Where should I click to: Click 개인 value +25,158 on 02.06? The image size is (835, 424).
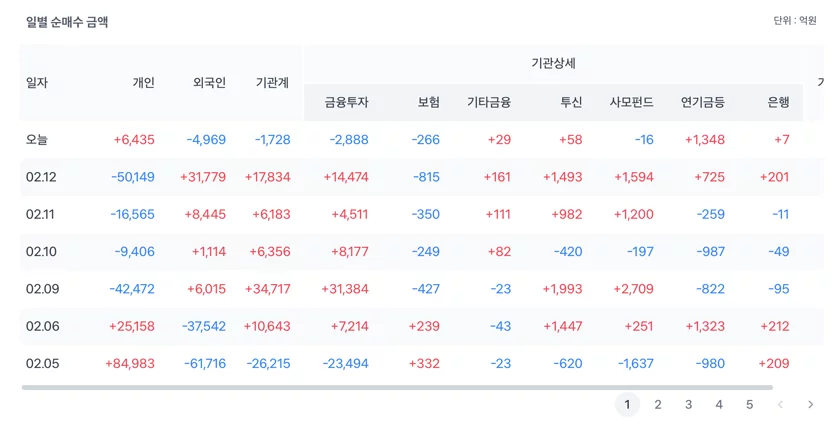132,326
